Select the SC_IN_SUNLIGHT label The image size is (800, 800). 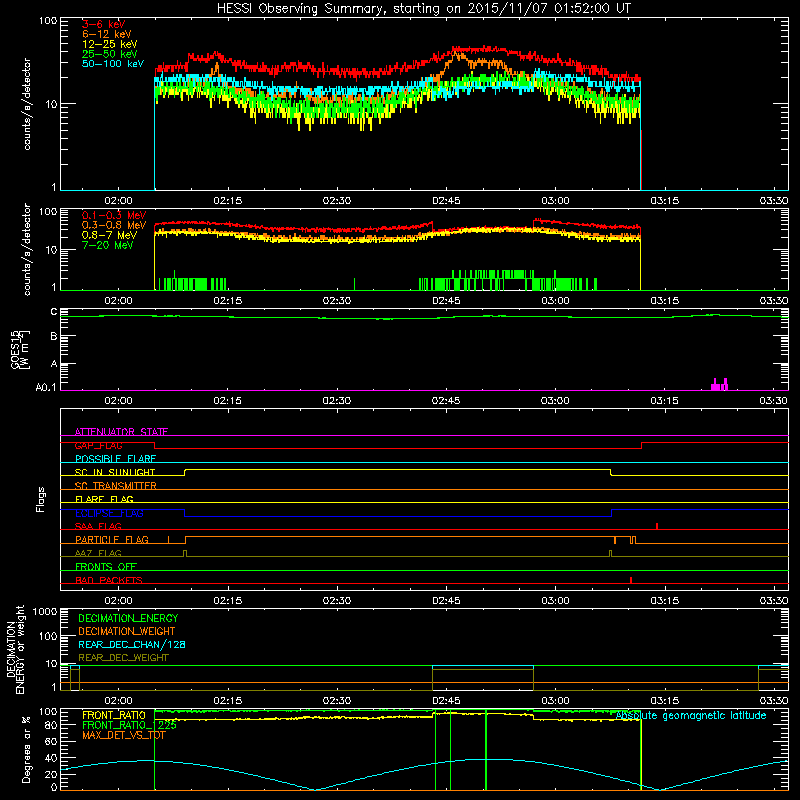point(115,472)
